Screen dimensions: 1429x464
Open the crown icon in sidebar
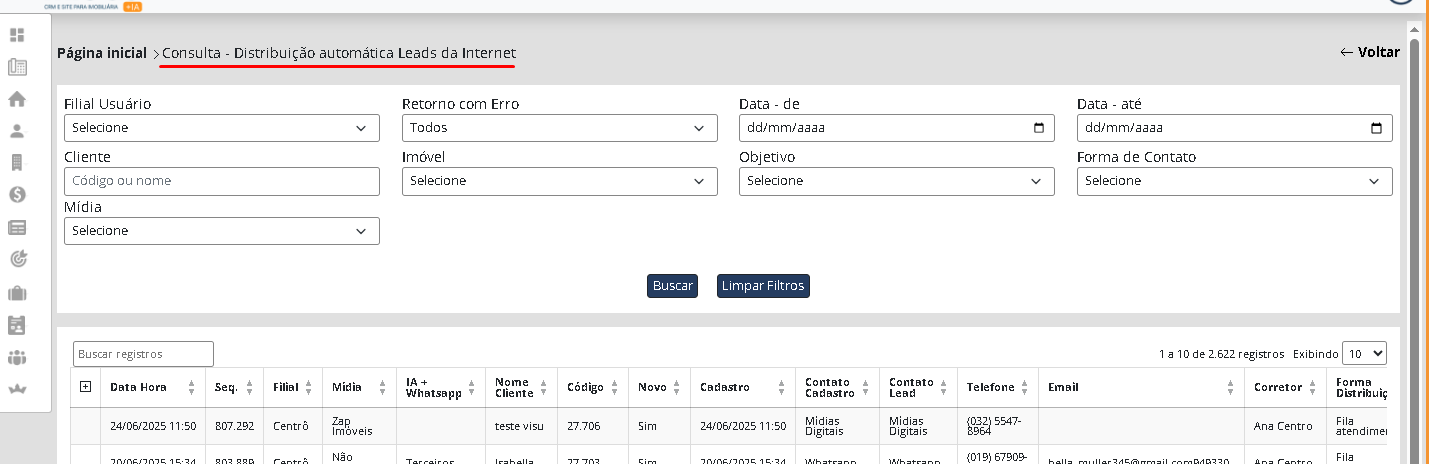tap(17, 389)
